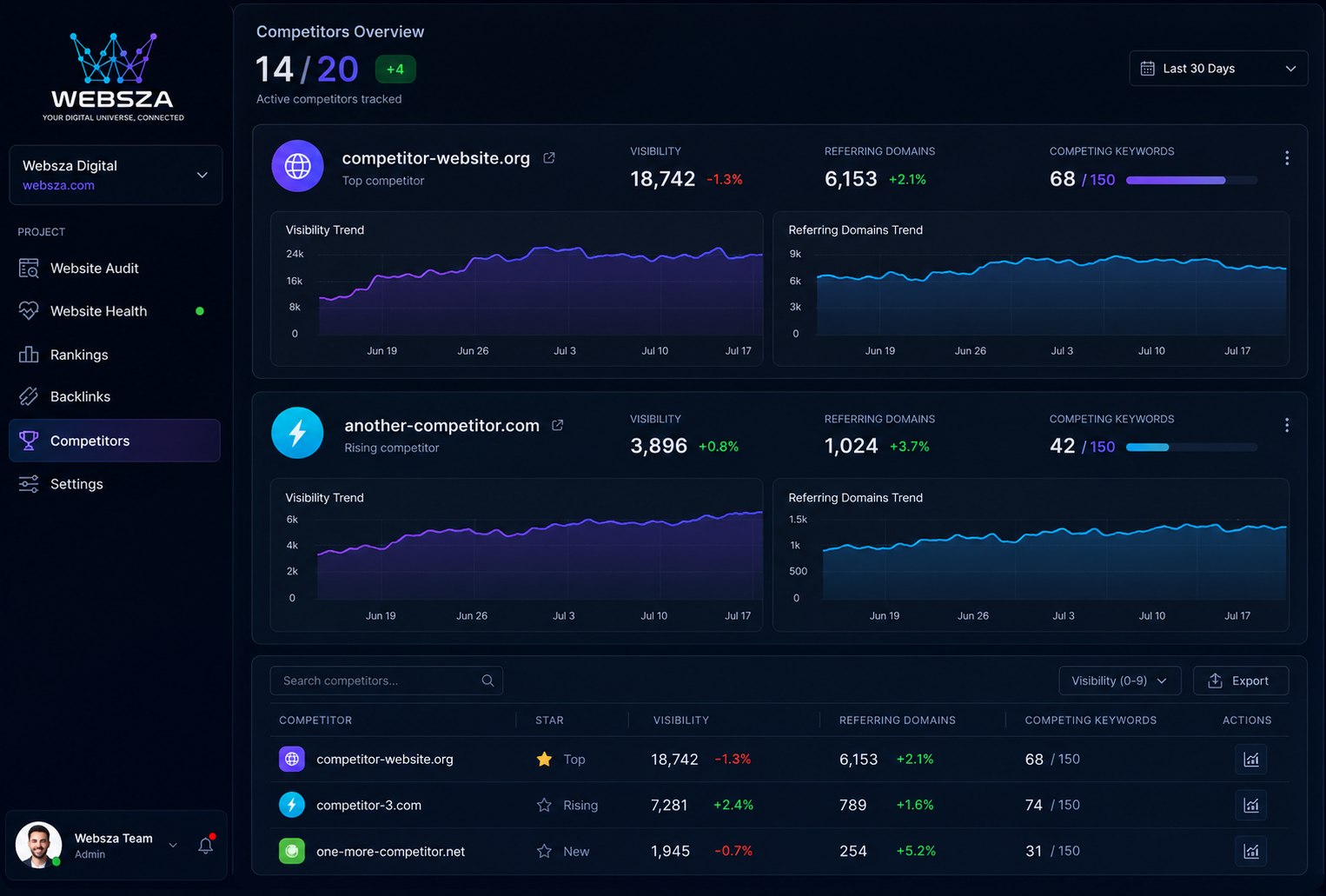Click the calendar icon in date selector

1147,69
